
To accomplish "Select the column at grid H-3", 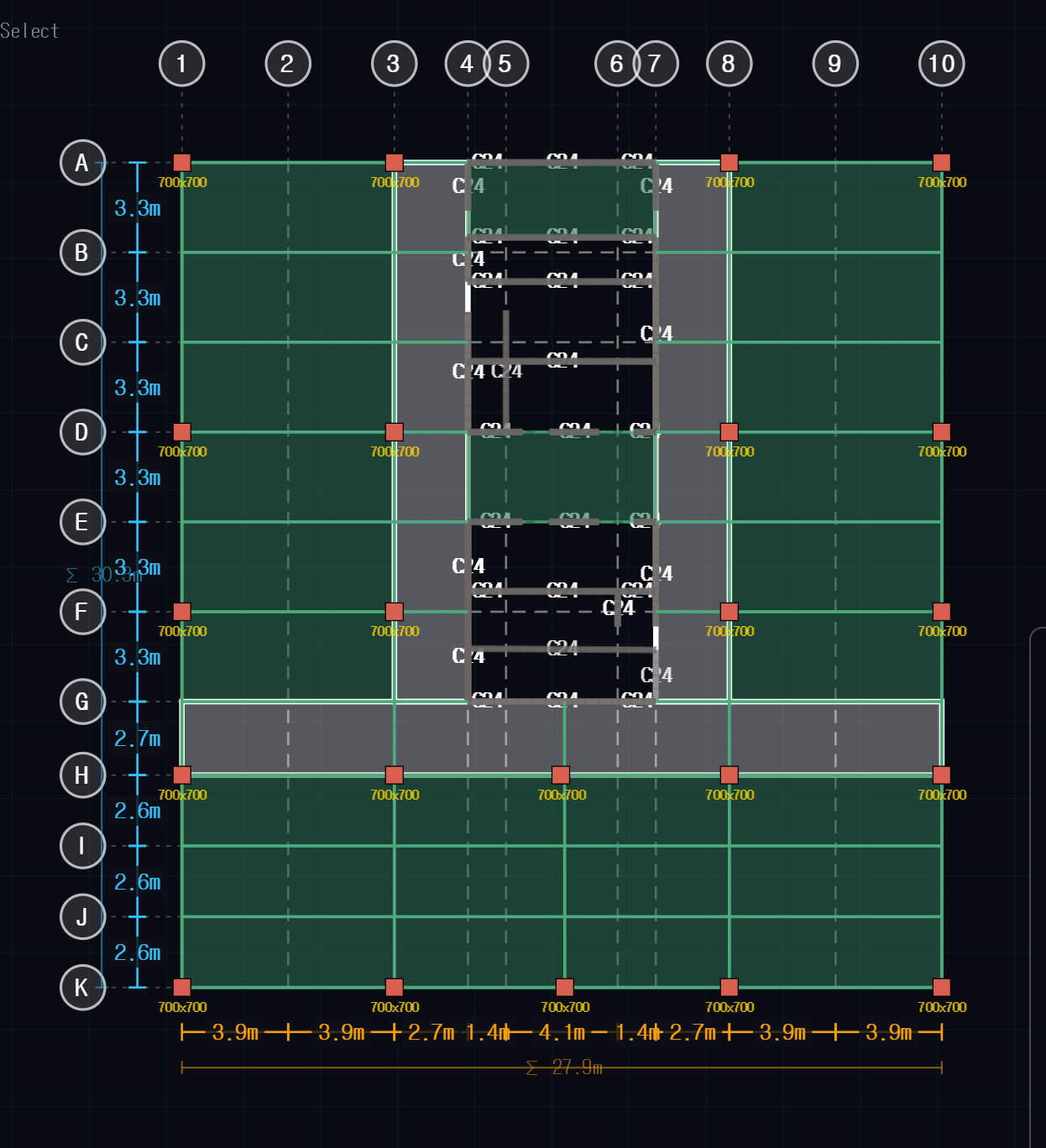I will (x=395, y=775).
